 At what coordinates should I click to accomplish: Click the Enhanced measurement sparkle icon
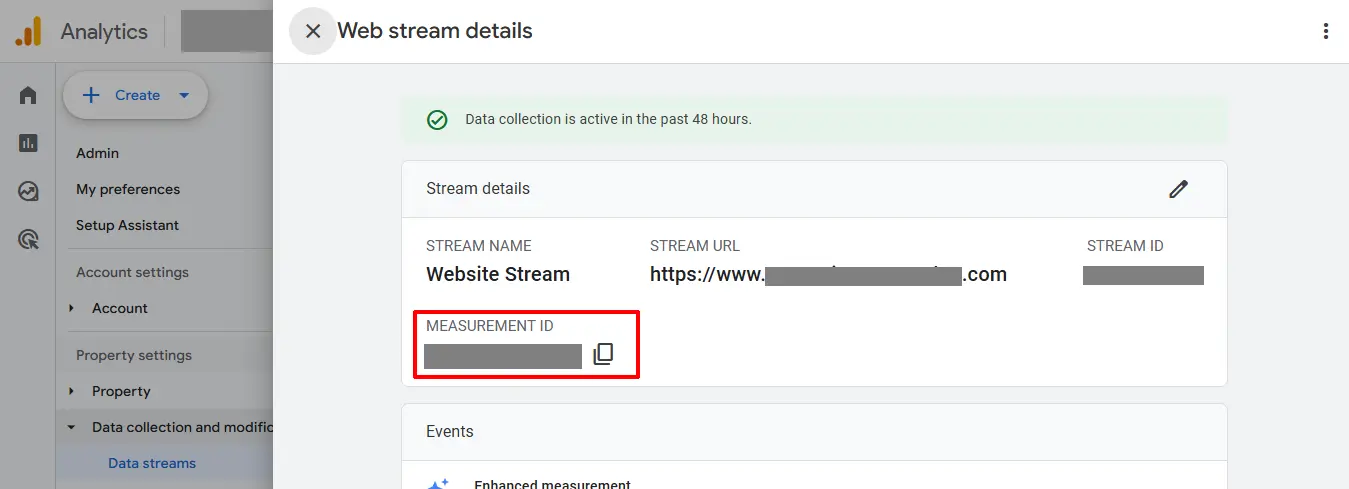438,483
